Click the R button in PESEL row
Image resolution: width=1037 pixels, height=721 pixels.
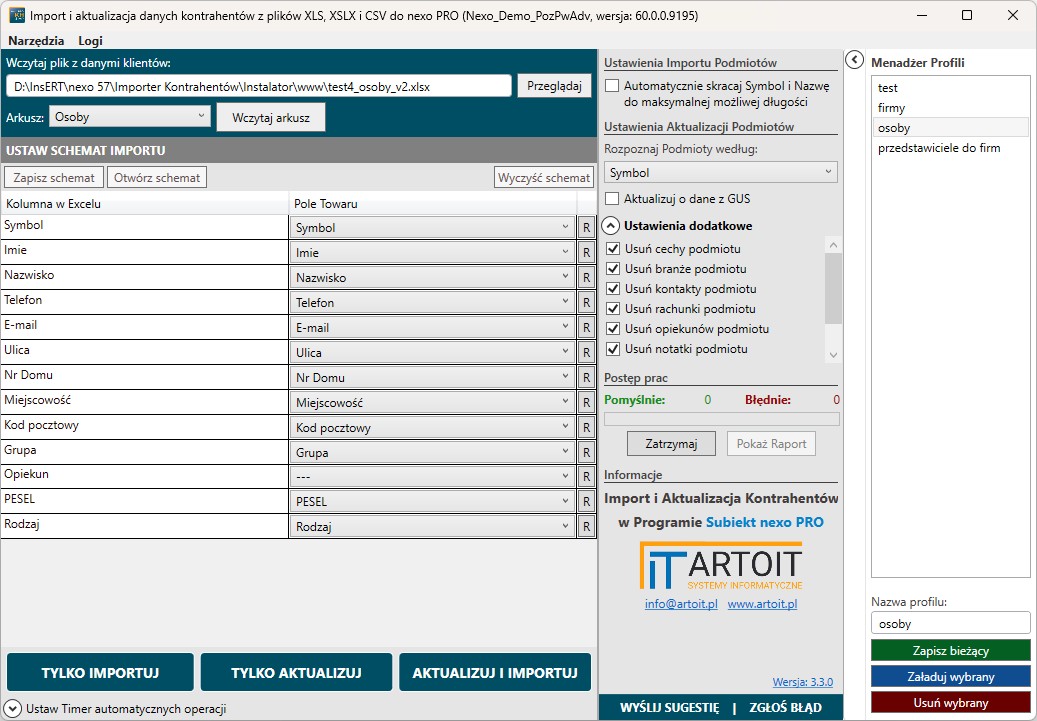pyautogui.click(x=586, y=501)
